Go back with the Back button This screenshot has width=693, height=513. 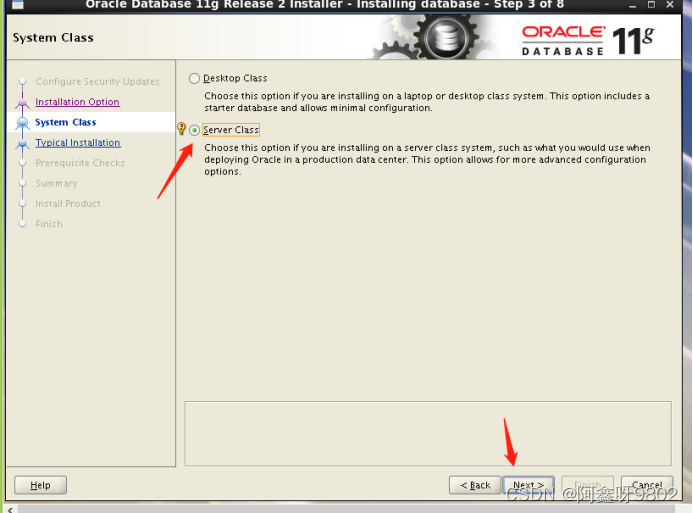click(x=475, y=485)
